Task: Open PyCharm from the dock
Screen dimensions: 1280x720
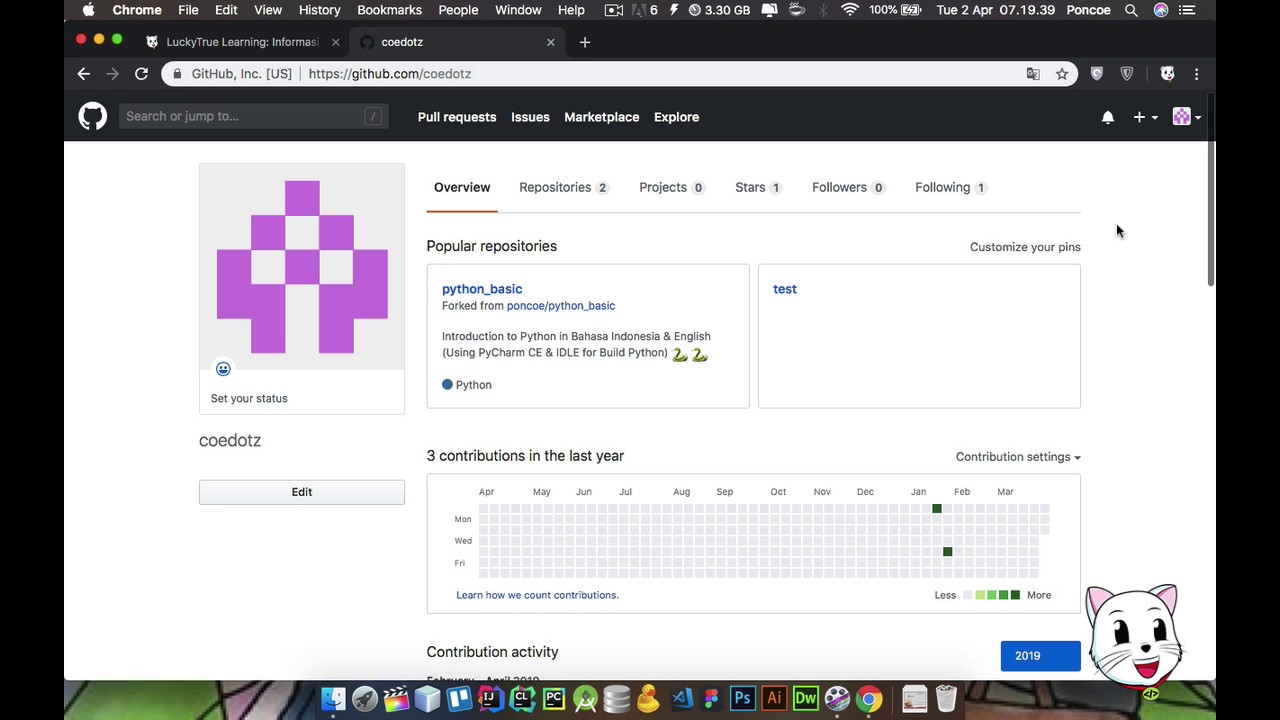Action: 553,698
